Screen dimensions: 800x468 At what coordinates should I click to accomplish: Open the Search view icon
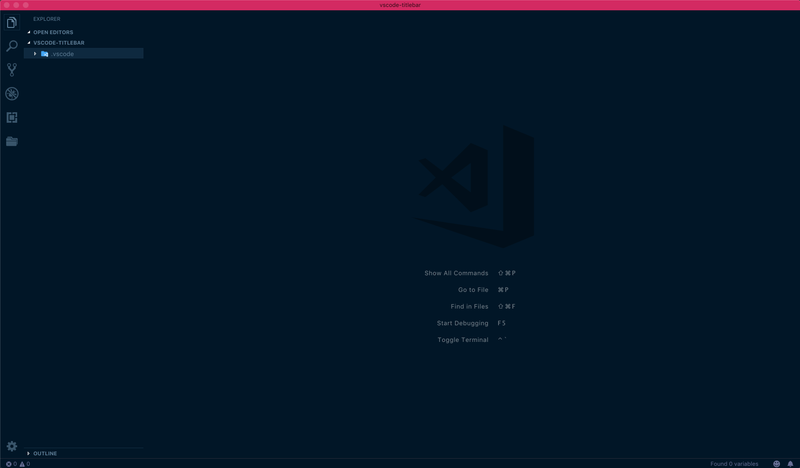coord(12,46)
